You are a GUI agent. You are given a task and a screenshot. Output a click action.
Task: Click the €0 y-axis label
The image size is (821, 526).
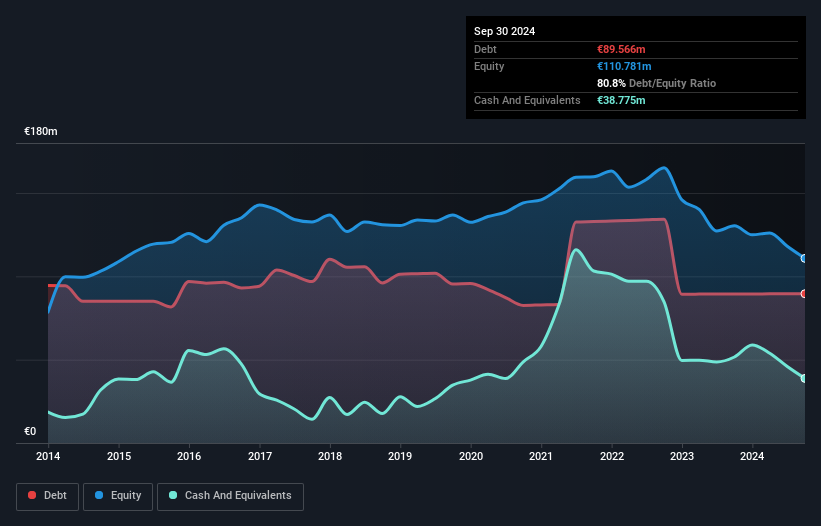[x=30, y=431]
